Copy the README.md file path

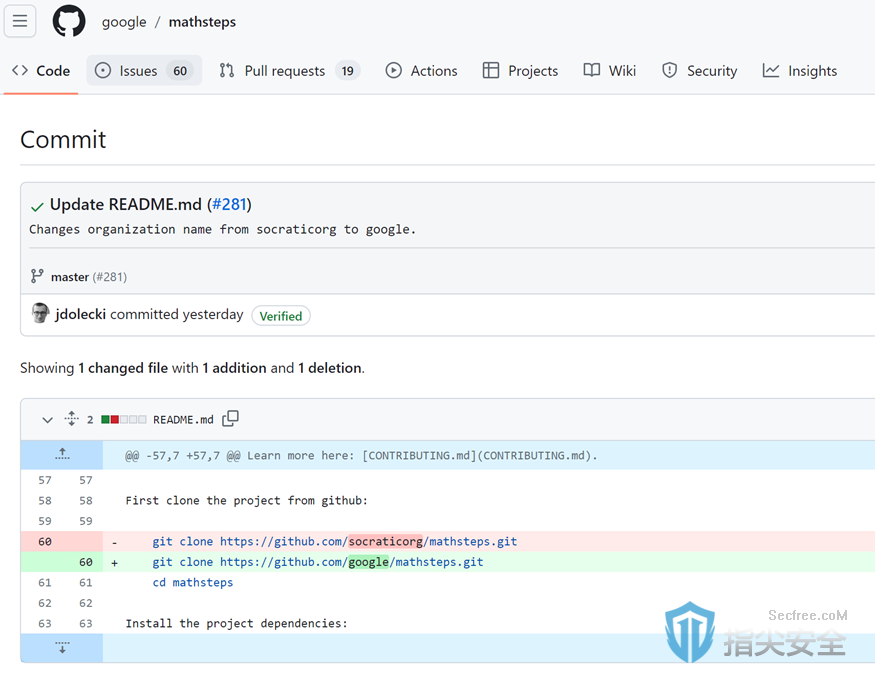230,419
